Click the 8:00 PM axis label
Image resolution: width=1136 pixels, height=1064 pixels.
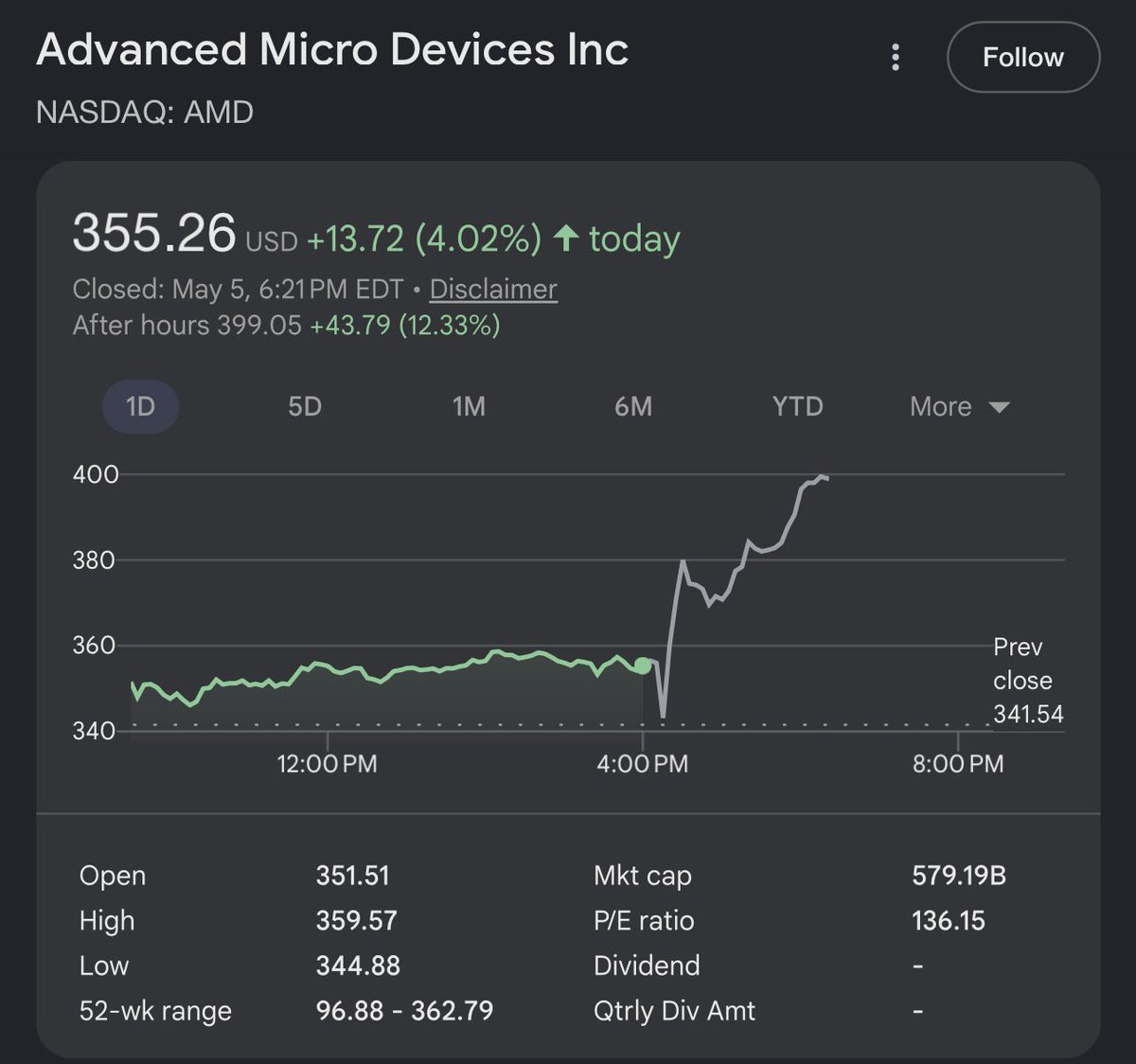point(958,763)
